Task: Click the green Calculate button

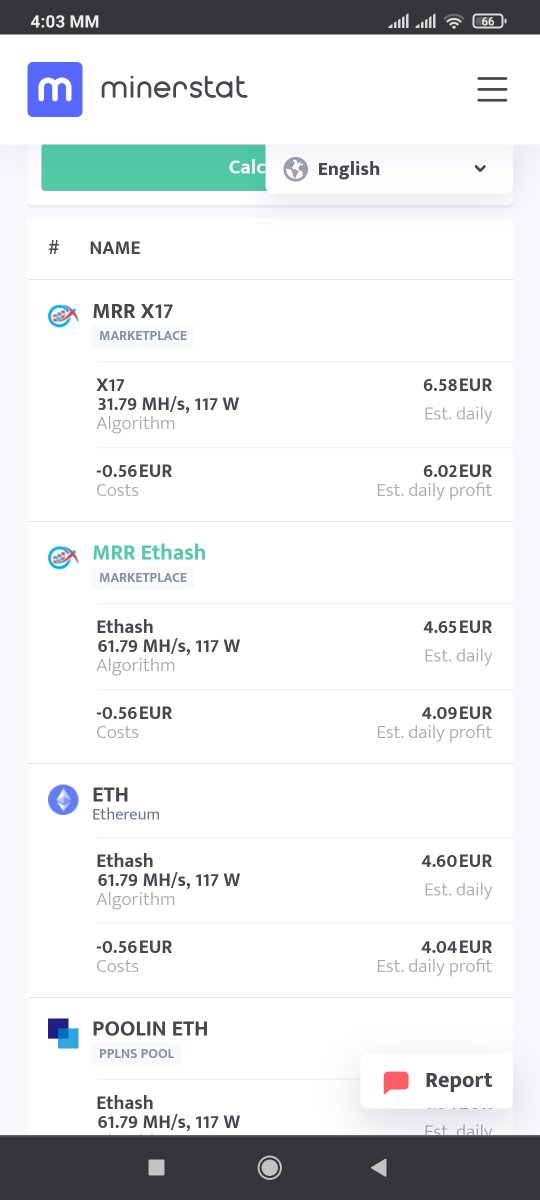Action: (153, 167)
